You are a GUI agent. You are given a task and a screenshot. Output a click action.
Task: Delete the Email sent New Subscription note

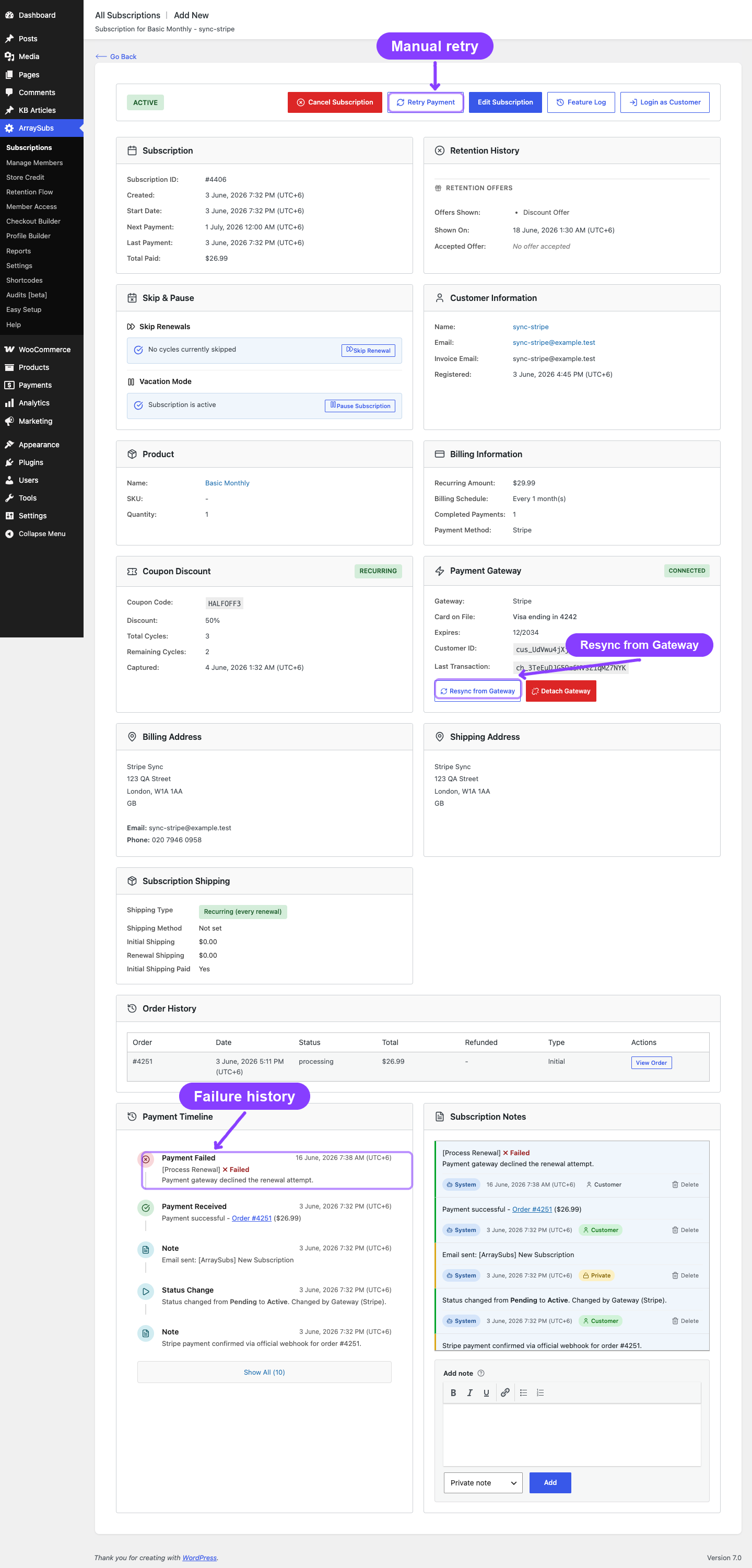(685, 1275)
